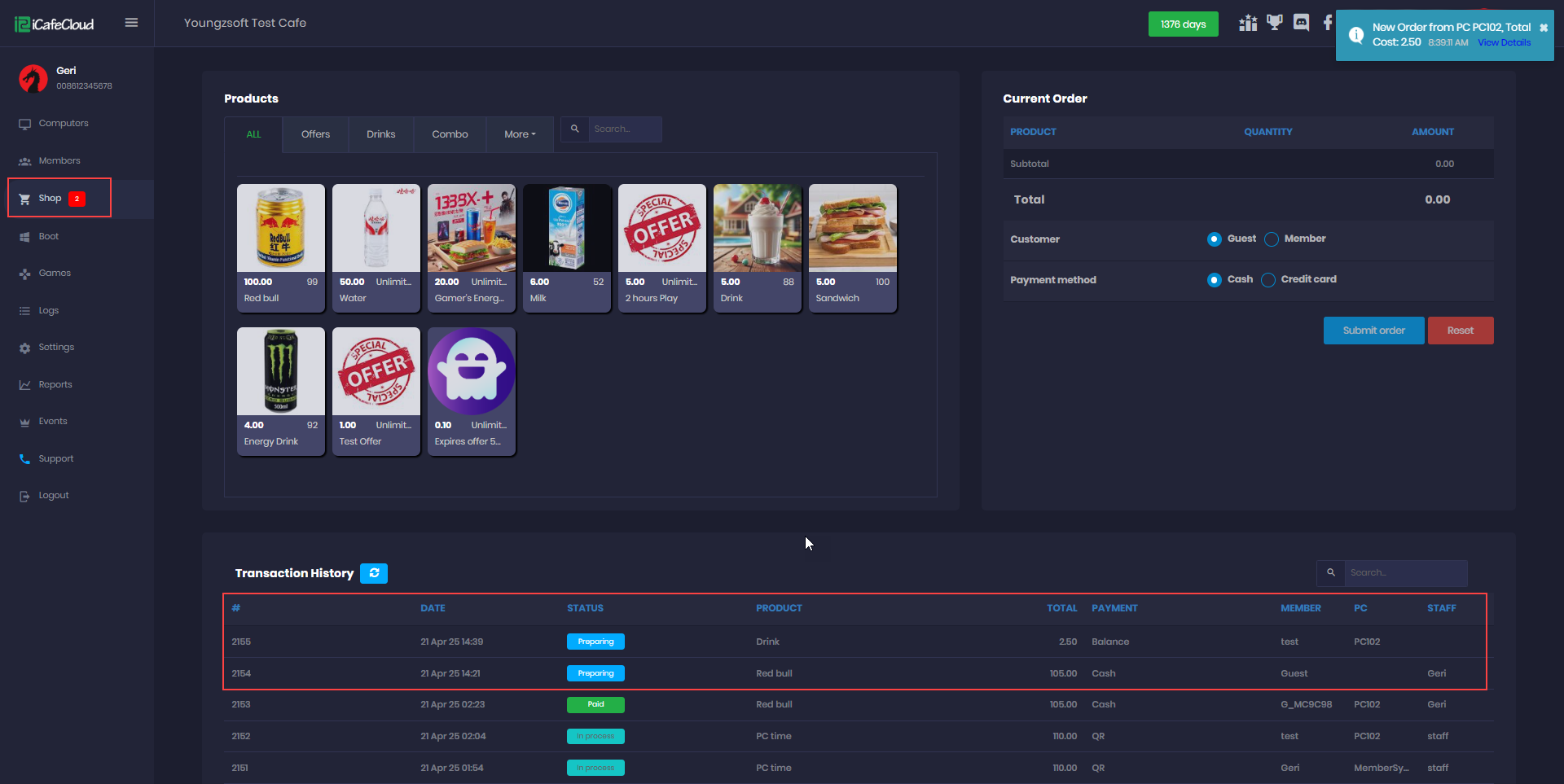
Task: Open Computers from the sidebar
Action: point(63,124)
